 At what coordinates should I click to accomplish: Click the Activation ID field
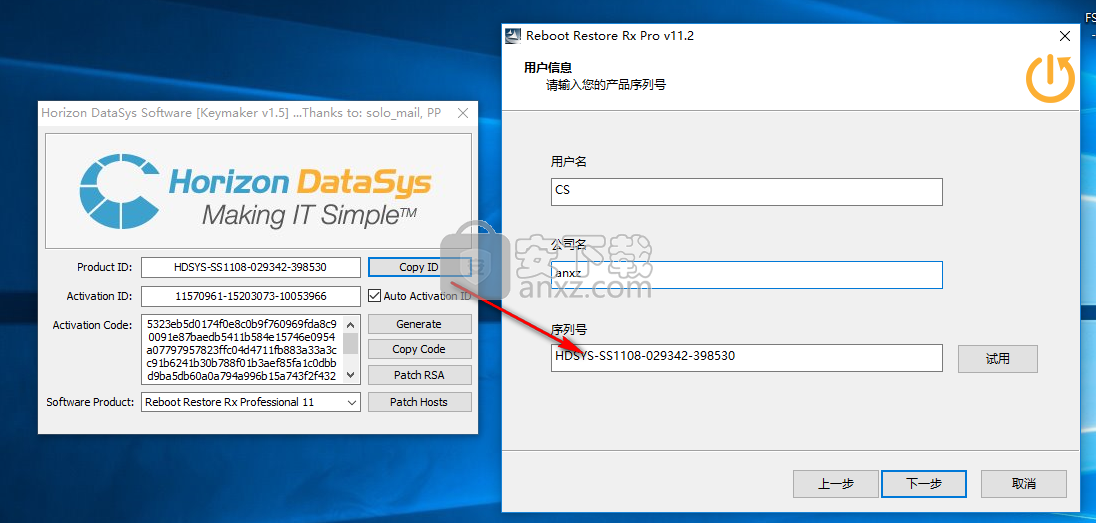[251, 296]
